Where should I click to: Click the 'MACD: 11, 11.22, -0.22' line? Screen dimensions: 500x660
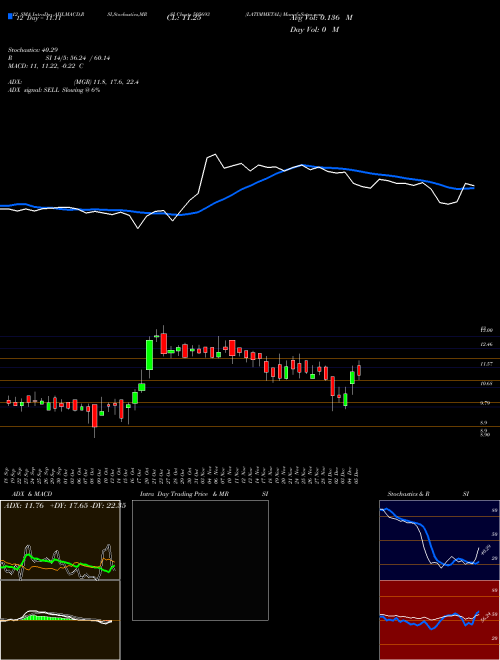tap(45, 66)
